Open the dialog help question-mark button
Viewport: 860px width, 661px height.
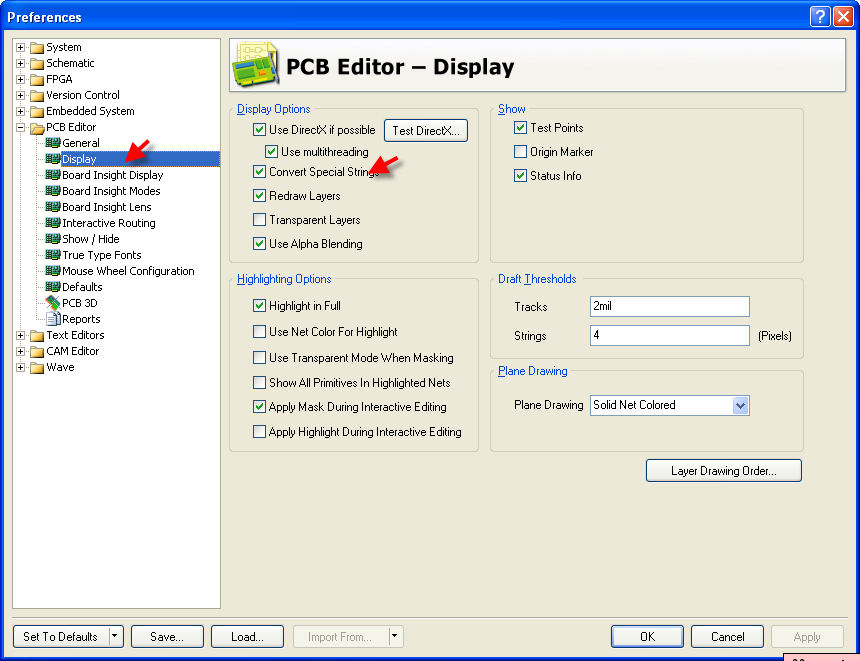819,17
